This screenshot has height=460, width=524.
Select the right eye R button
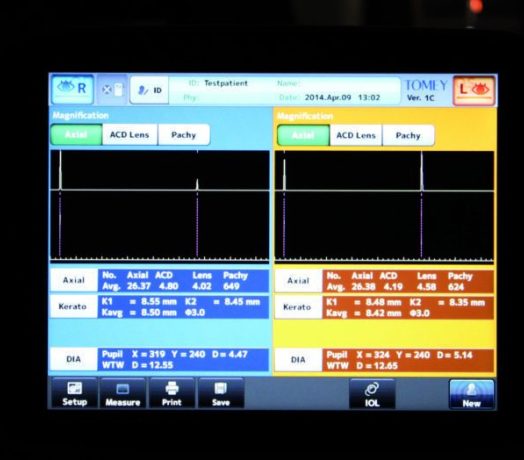pyautogui.click(x=72, y=89)
